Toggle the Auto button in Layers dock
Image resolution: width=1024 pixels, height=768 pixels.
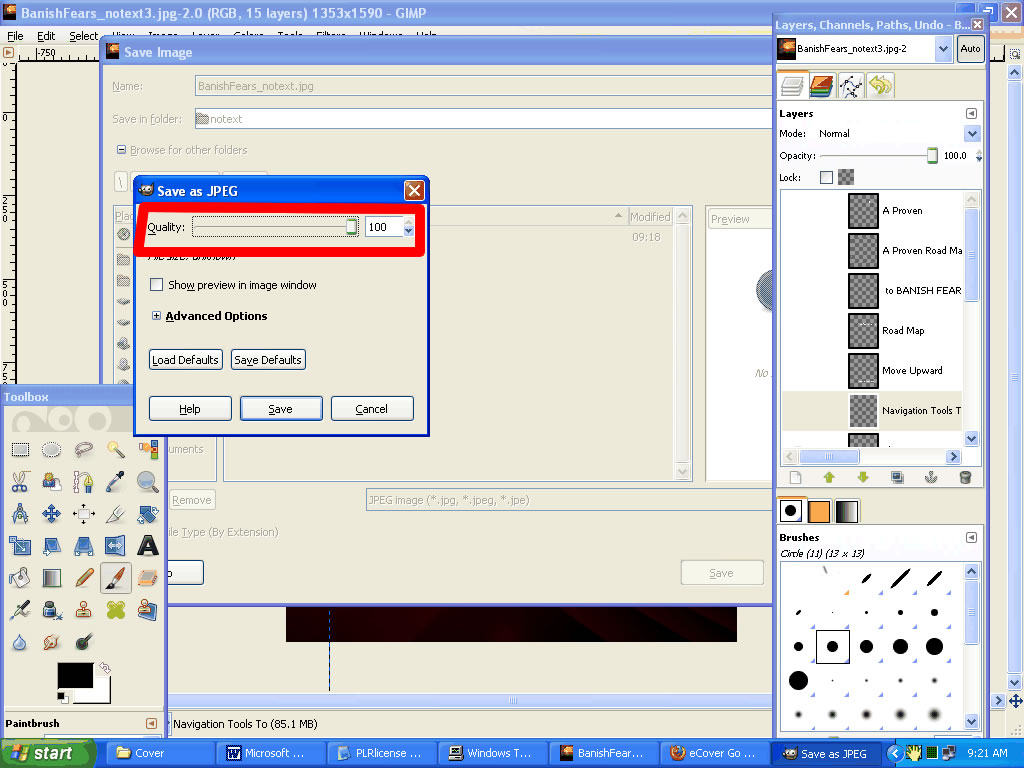coord(969,48)
